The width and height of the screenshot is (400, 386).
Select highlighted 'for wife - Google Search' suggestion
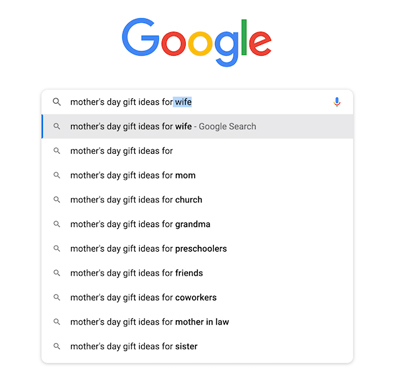[x=197, y=126]
